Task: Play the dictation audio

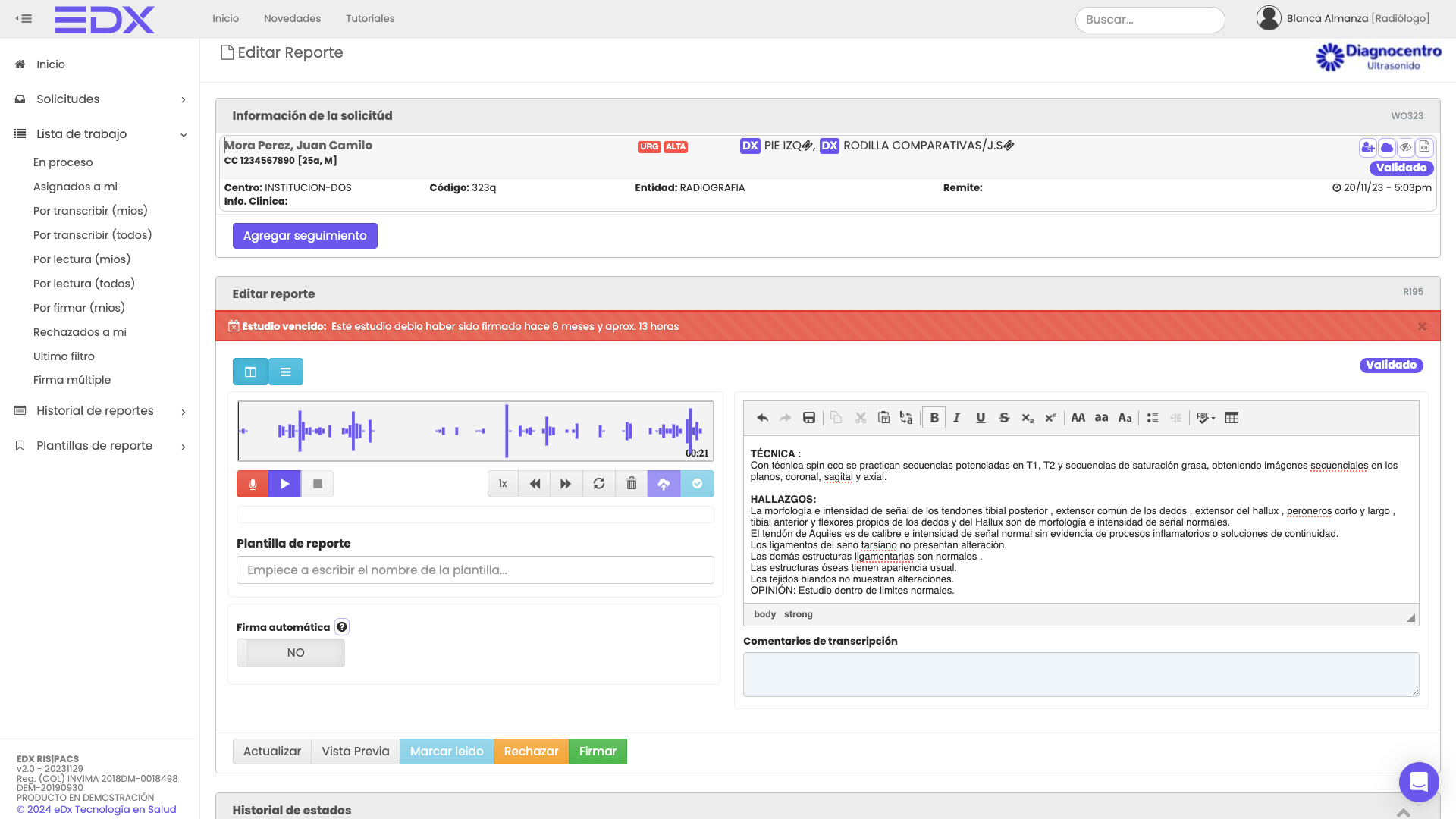Action: [x=285, y=484]
